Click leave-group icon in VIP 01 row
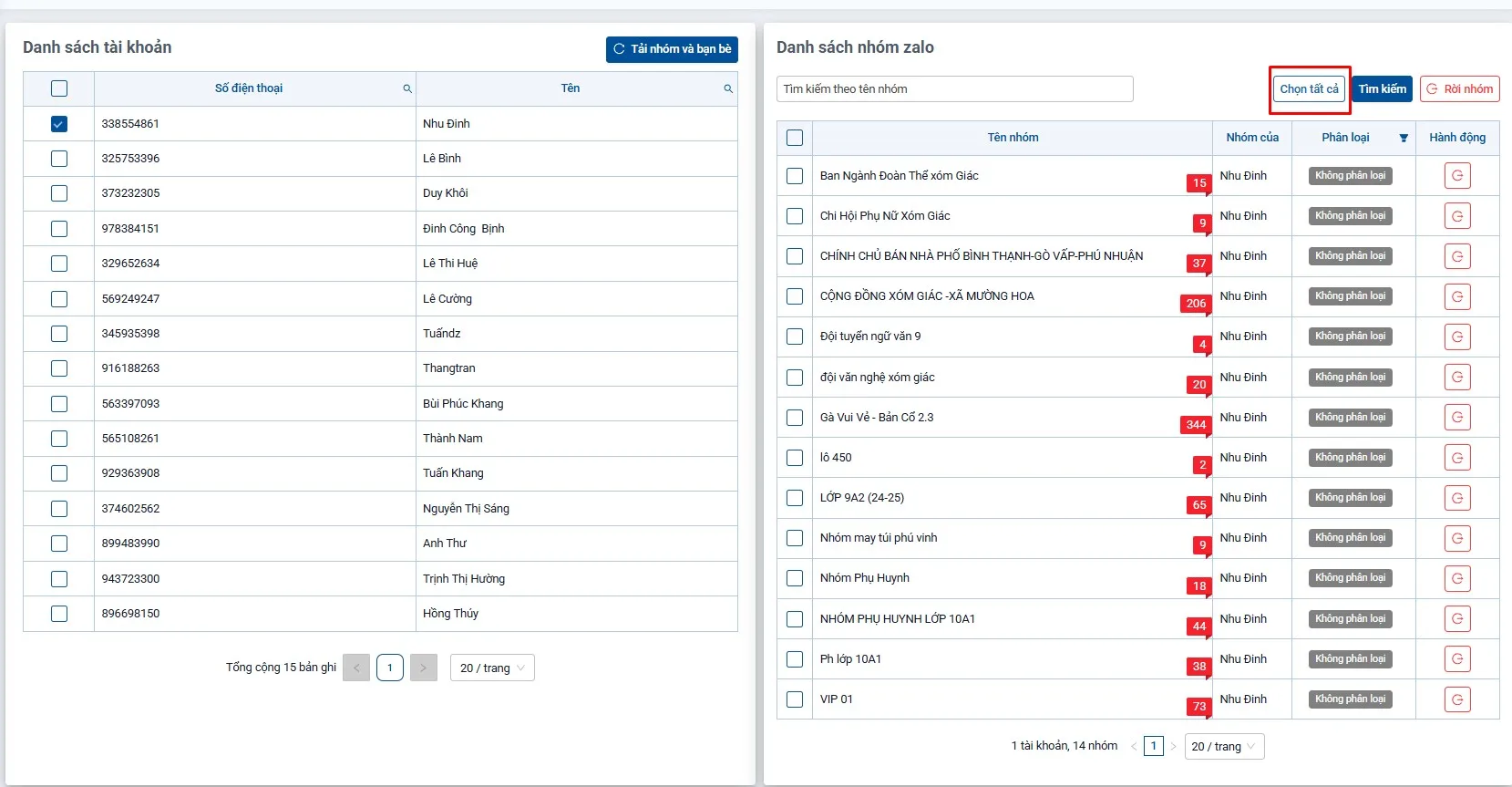This screenshot has width=1512, height=787. [x=1457, y=699]
